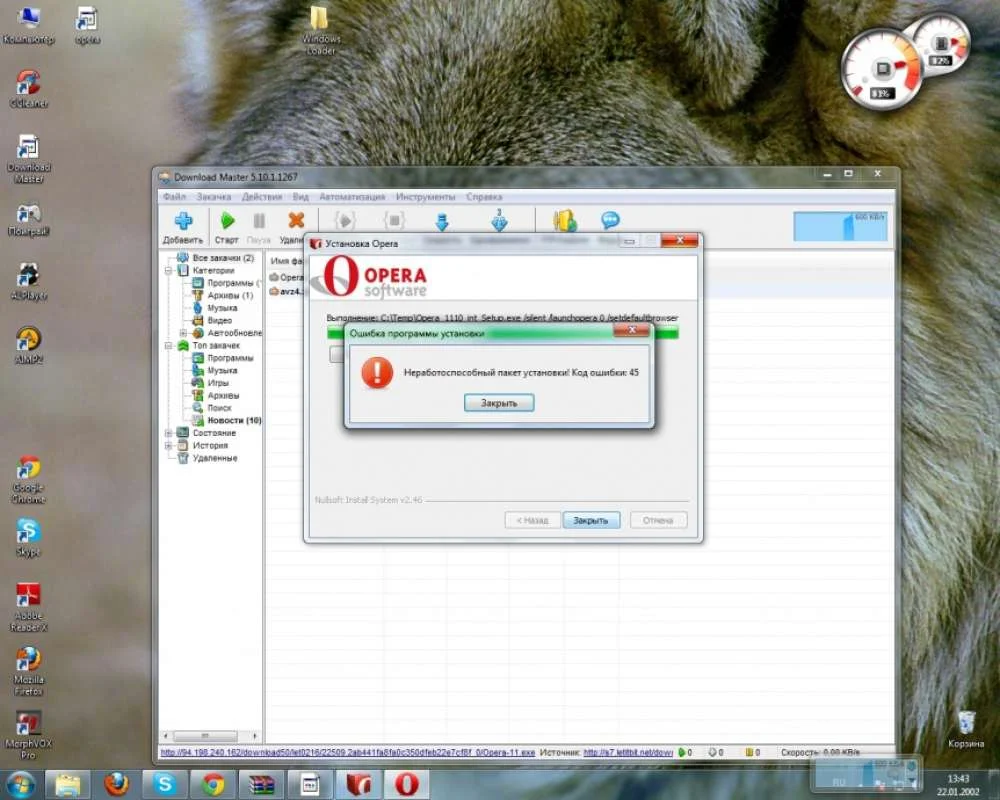1000x800 pixels.
Task: Collapse the Категории tree node
Action: click(168, 270)
